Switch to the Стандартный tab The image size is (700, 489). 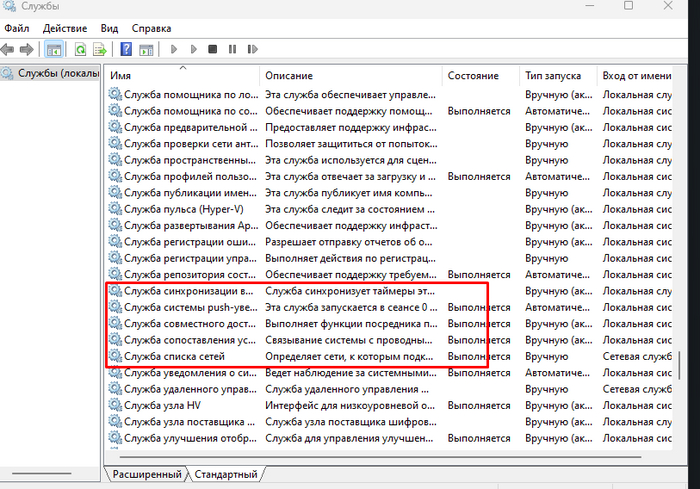click(225, 474)
